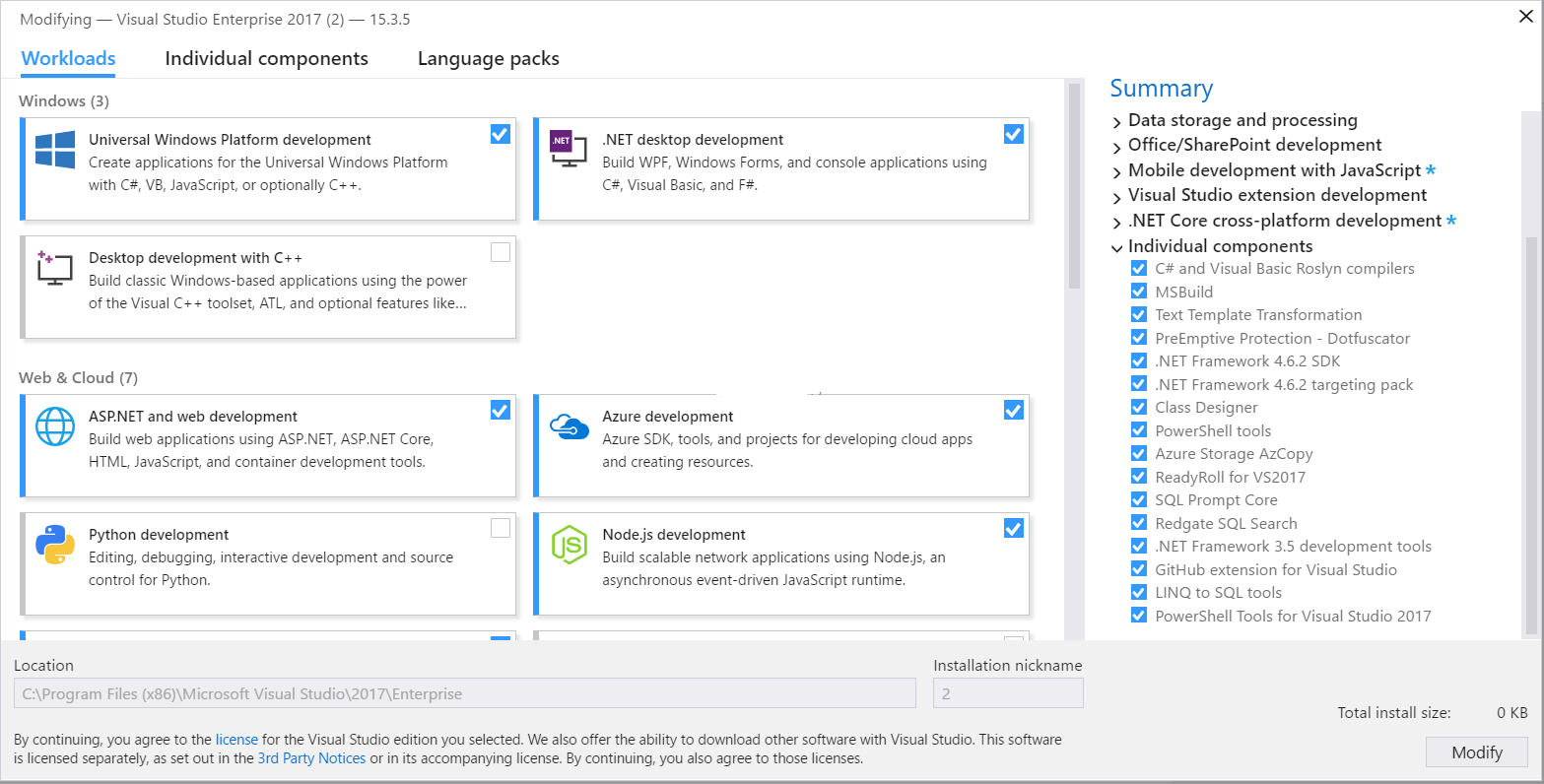Open the 3rd Party Notices link
This screenshot has width=1544, height=784.
pyautogui.click(x=311, y=758)
